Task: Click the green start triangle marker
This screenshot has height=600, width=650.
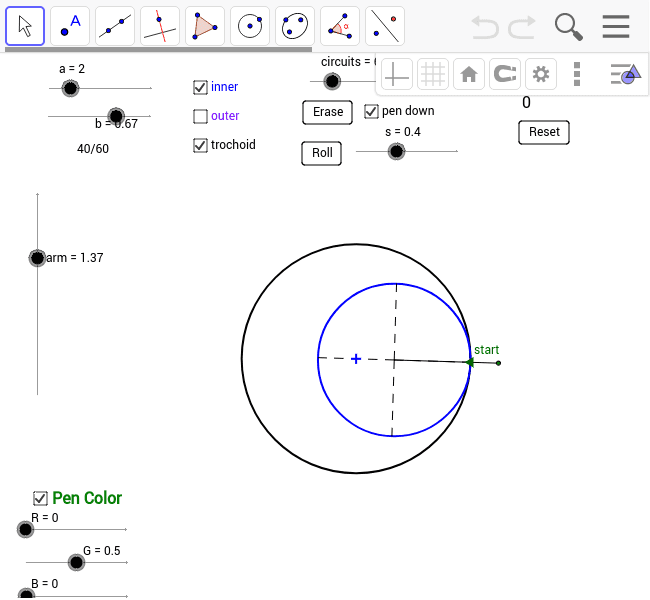Action: pos(470,363)
